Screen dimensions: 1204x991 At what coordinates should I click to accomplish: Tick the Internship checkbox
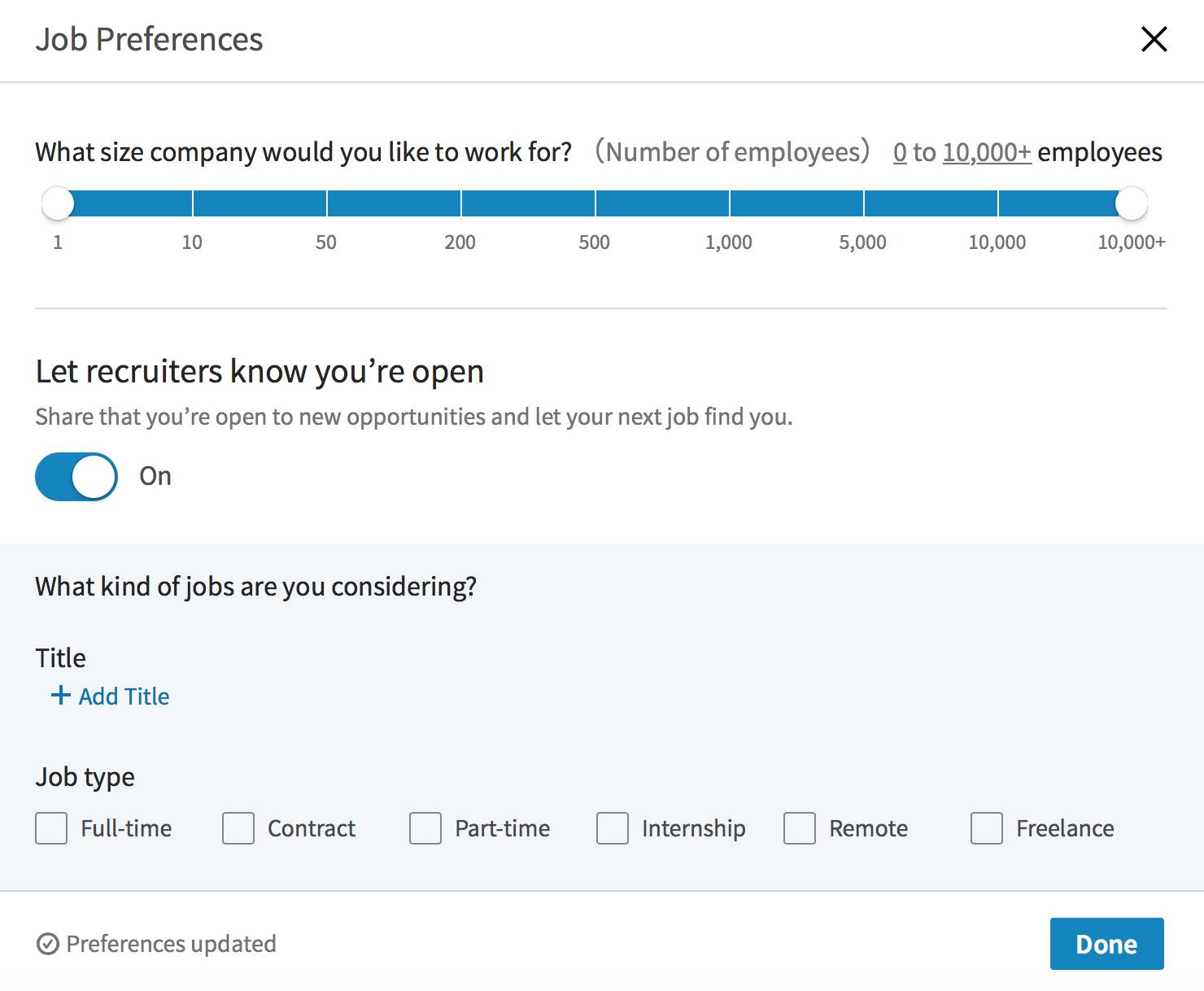click(613, 828)
